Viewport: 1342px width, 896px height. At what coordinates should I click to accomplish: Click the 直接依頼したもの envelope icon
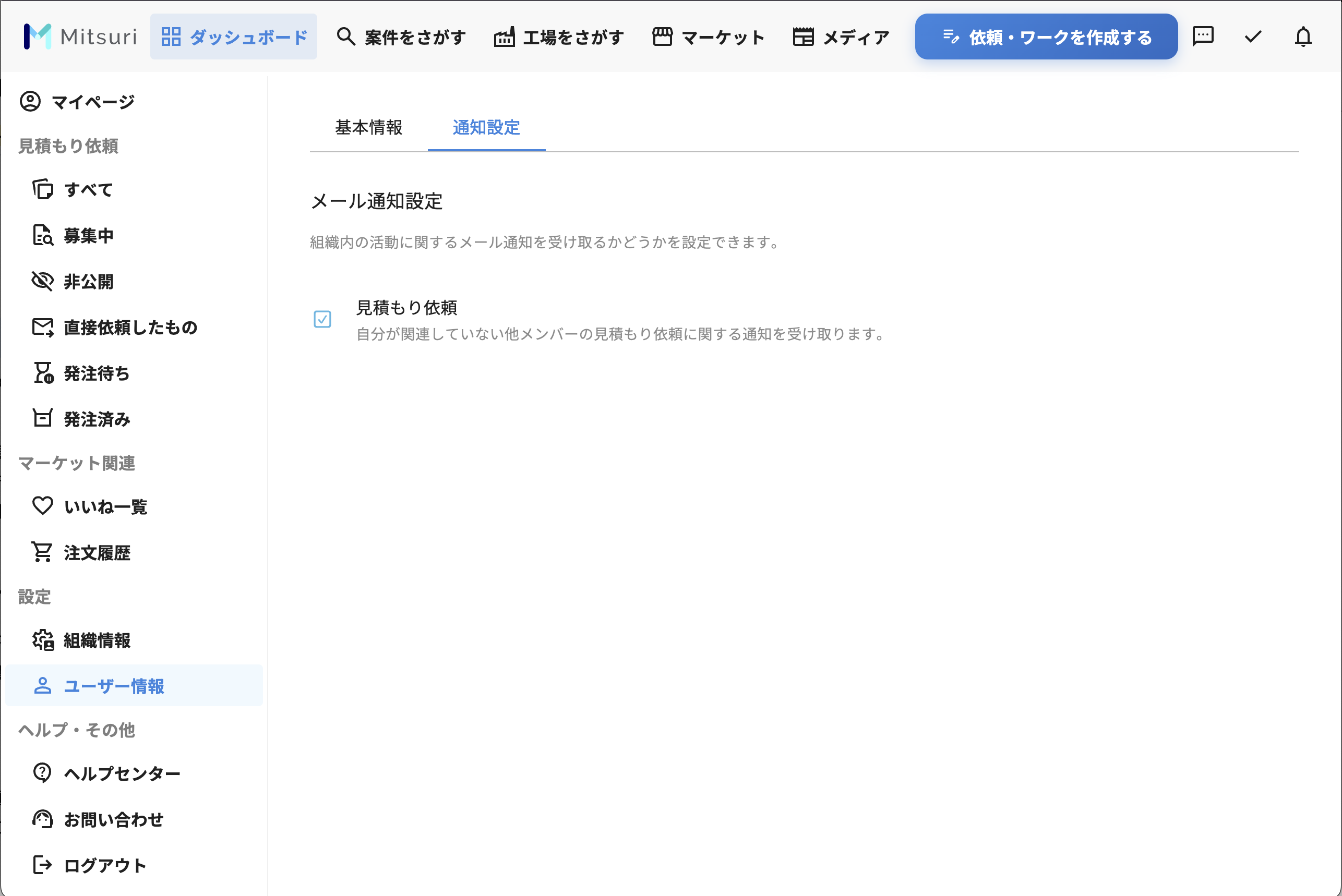click(x=43, y=328)
